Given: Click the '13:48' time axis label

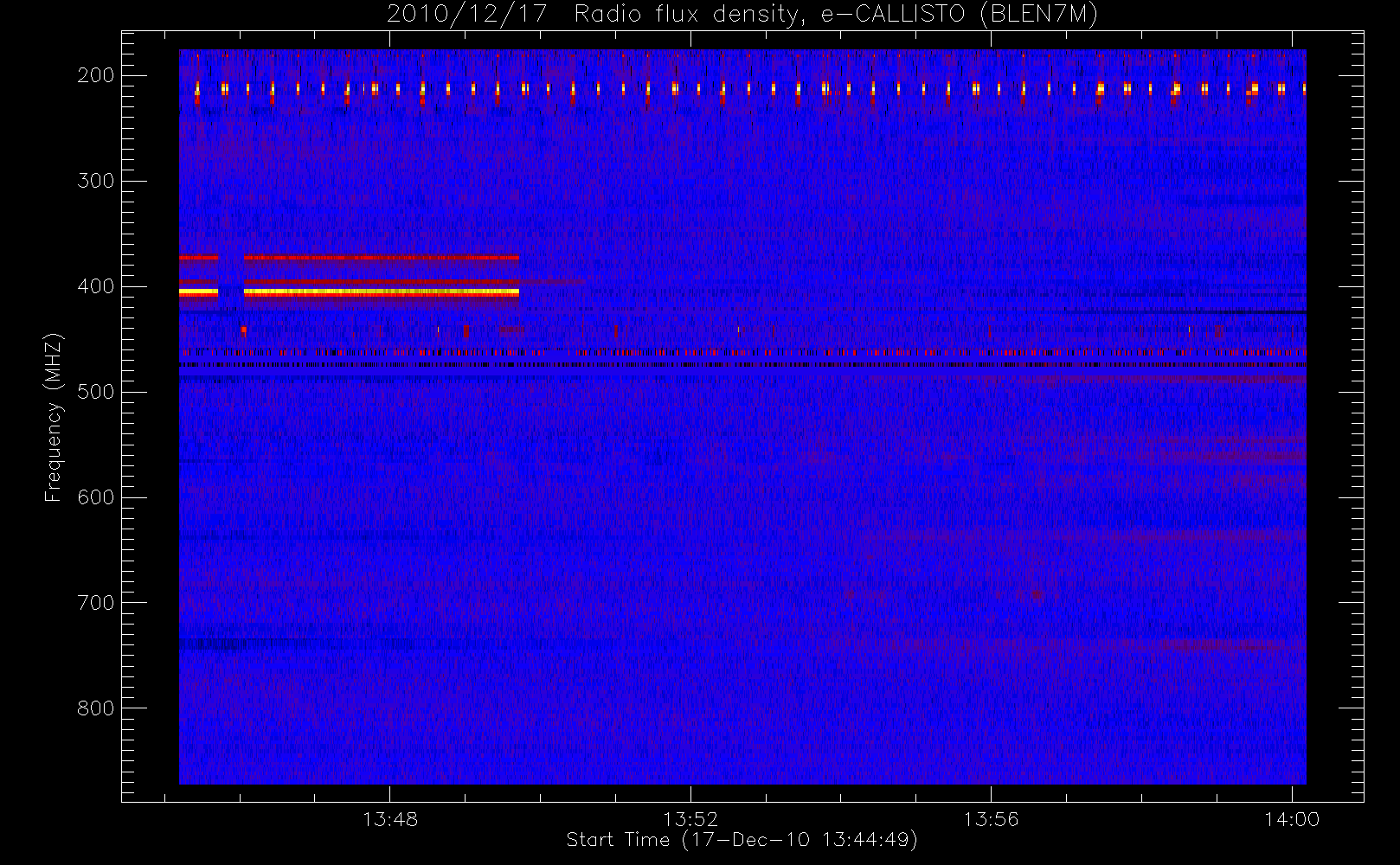Looking at the screenshot, I should [x=390, y=819].
